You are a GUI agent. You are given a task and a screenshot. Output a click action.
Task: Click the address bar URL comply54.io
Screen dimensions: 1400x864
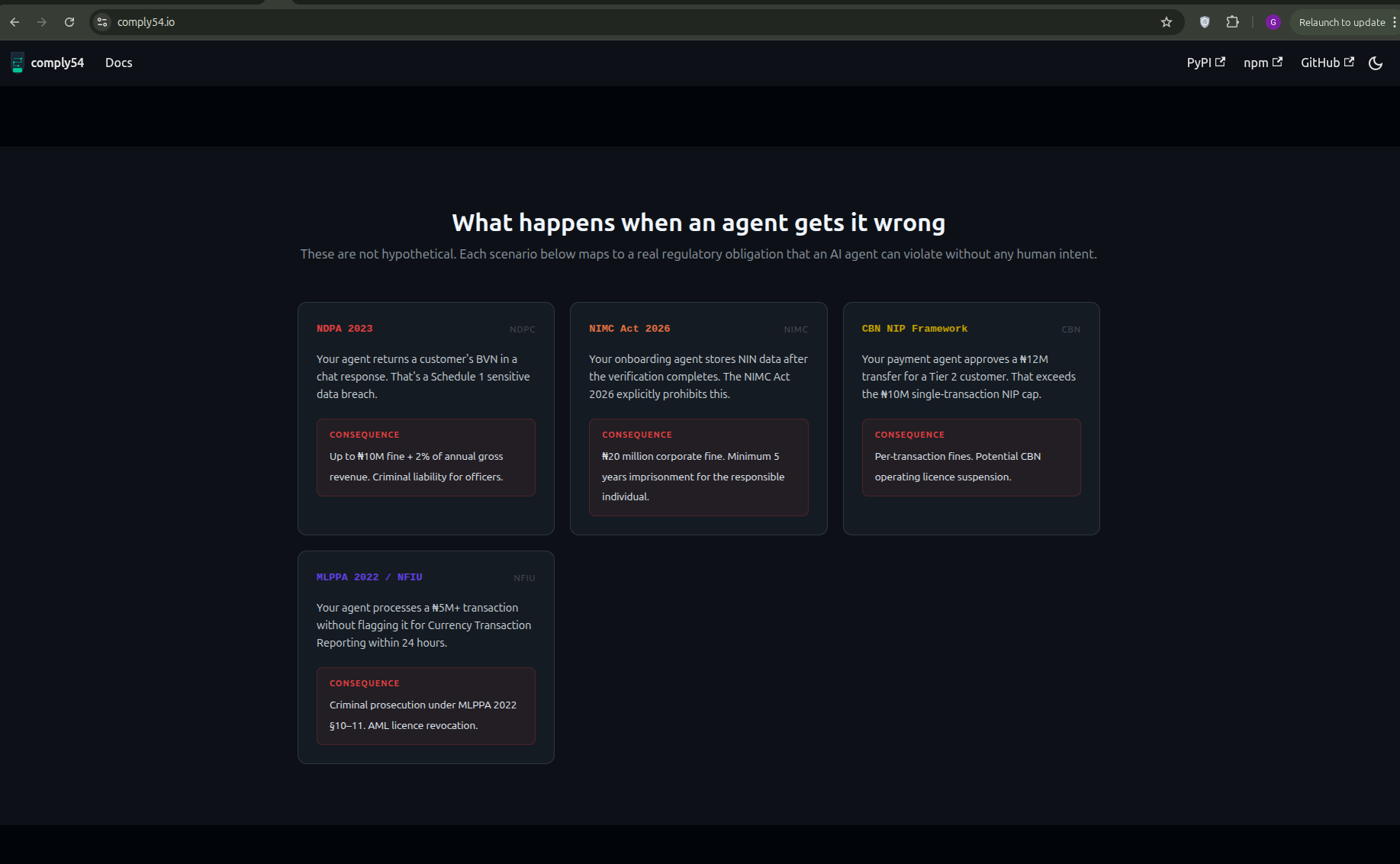146,22
